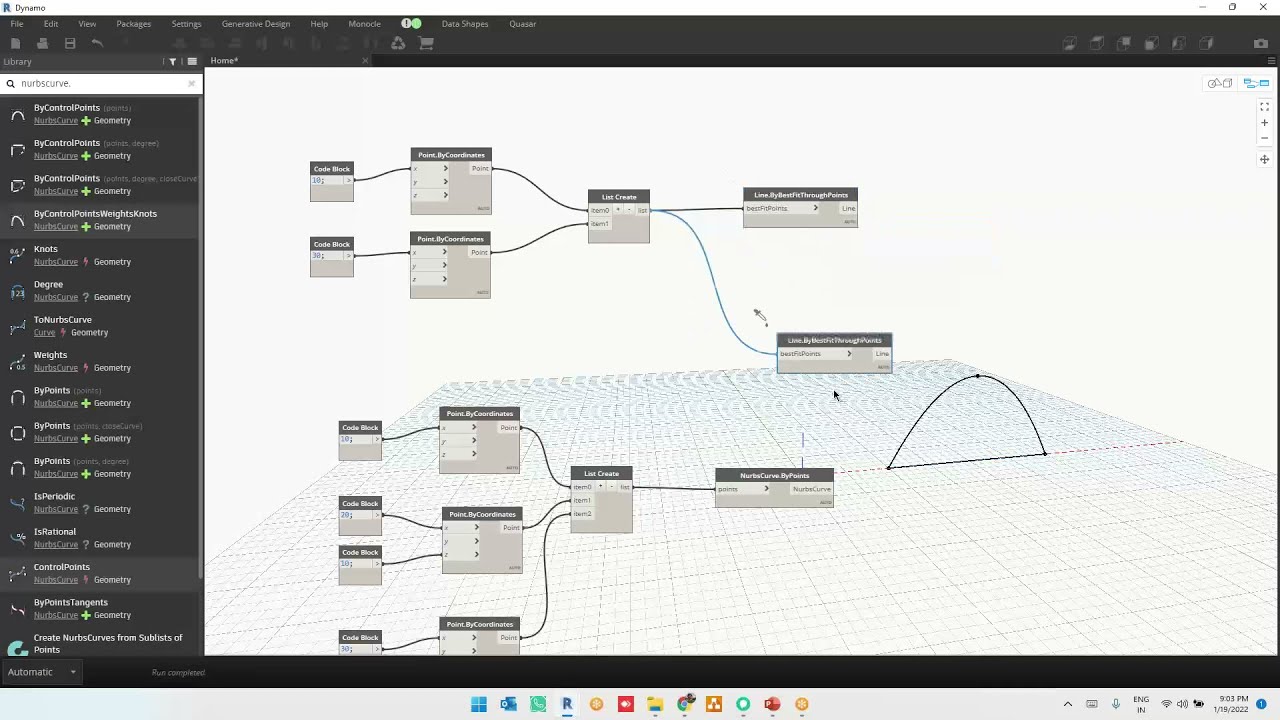The width and height of the screenshot is (1280, 720).
Task: Open the Generative Design menu
Action: (256, 23)
